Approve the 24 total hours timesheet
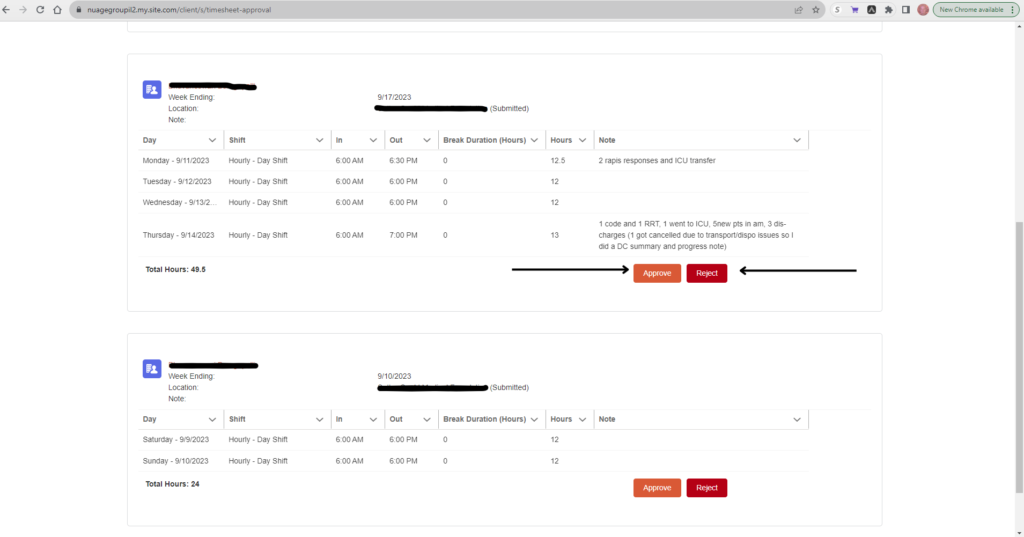The height and width of the screenshot is (537, 1024). coord(657,488)
